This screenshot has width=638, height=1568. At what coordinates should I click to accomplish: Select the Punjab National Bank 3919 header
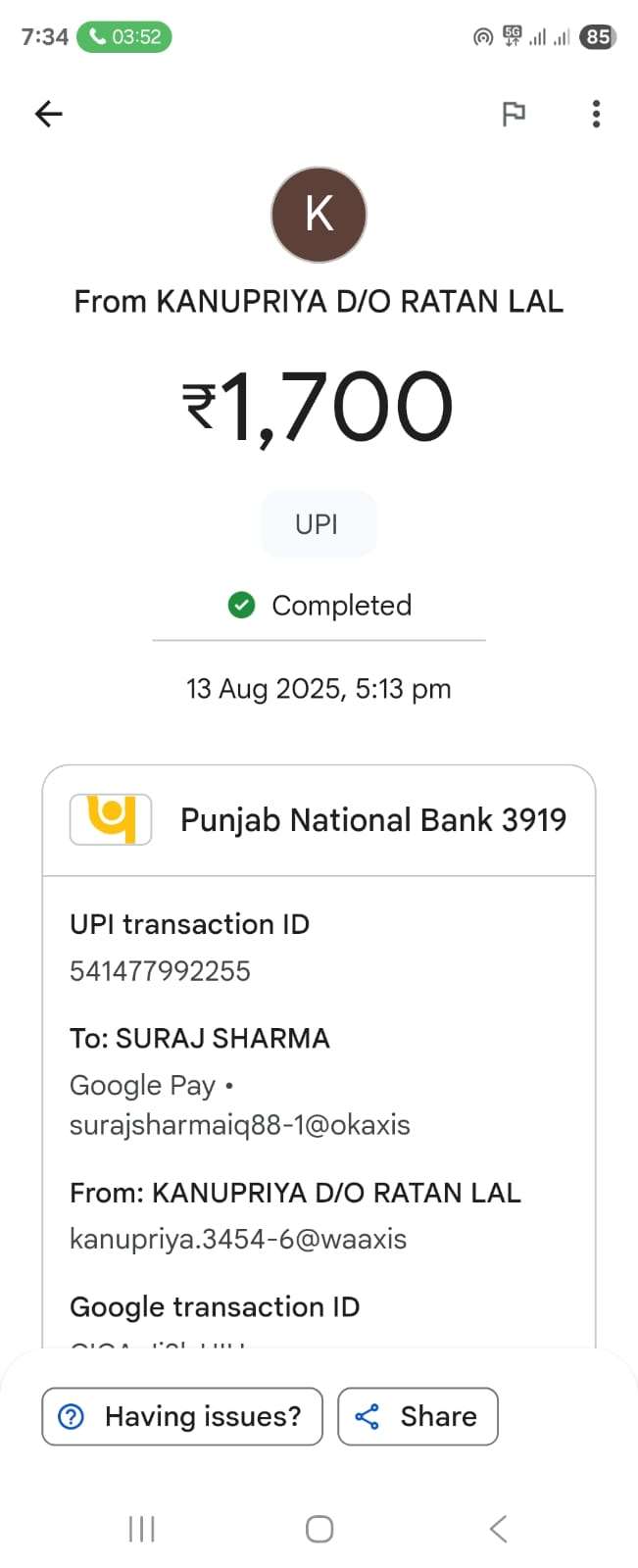pos(372,819)
